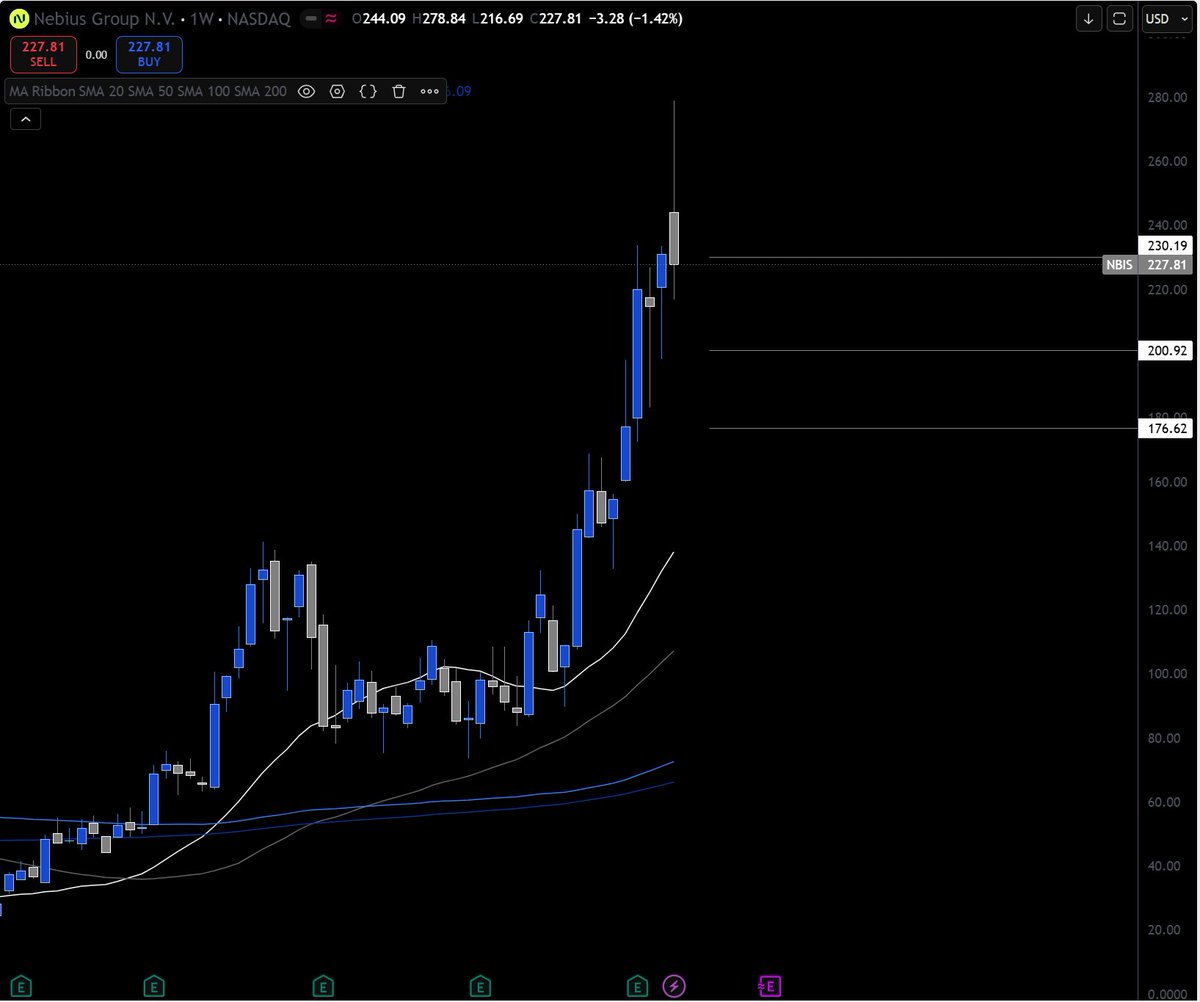
Task: Click the 176.62 price line label
Action: coord(1167,428)
